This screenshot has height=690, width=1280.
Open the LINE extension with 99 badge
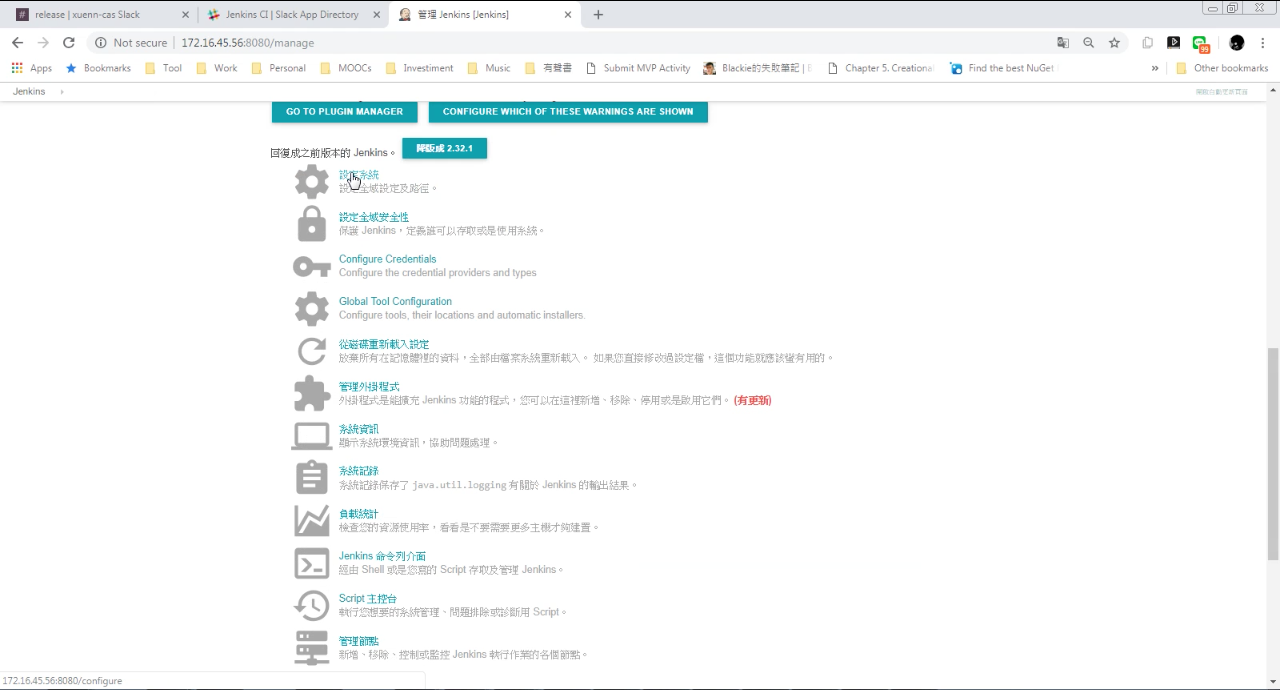(1201, 43)
